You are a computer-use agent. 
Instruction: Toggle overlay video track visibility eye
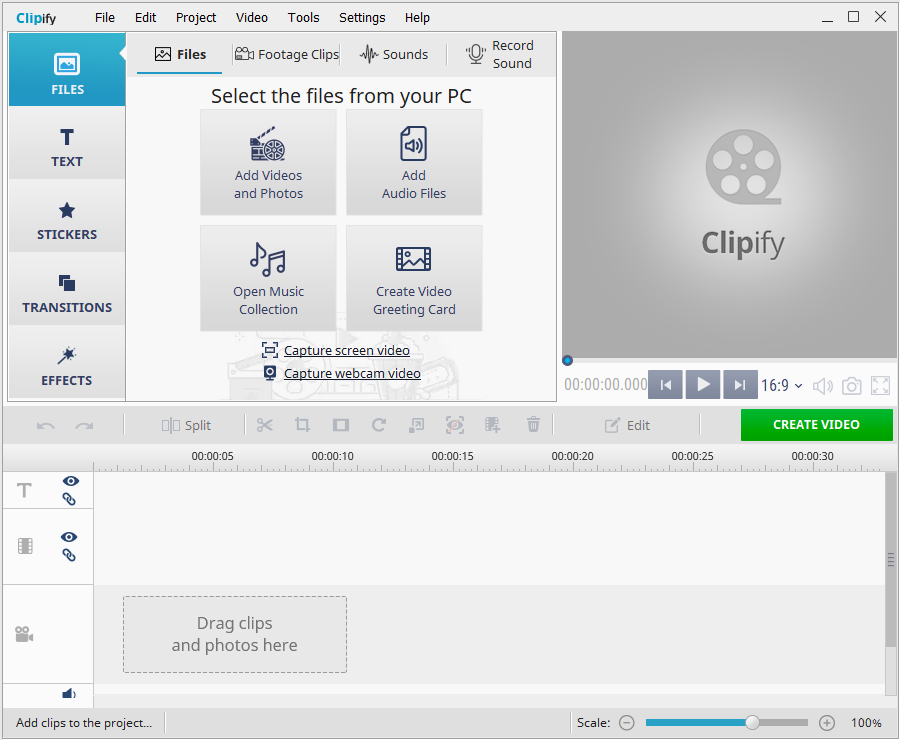point(69,537)
